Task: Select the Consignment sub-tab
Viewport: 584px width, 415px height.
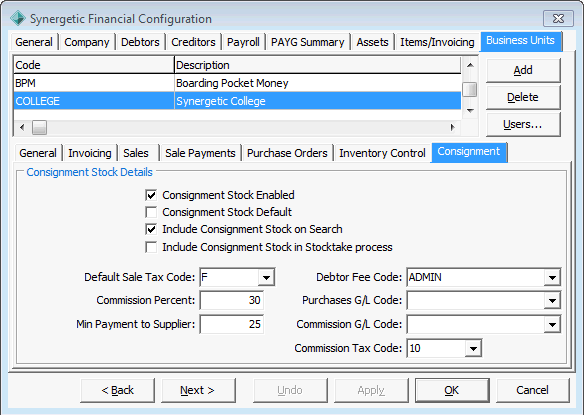Action: coord(469,152)
